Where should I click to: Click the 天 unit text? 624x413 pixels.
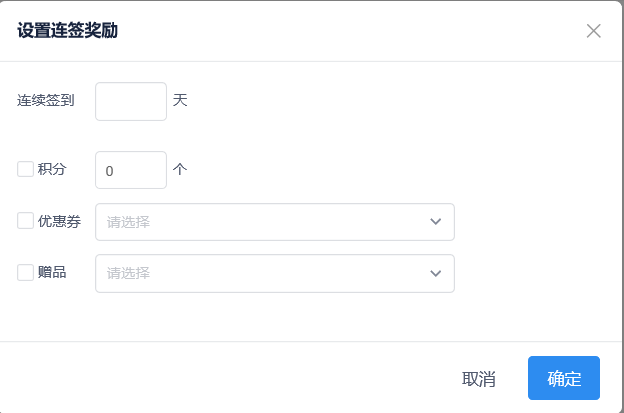(180, 101)
